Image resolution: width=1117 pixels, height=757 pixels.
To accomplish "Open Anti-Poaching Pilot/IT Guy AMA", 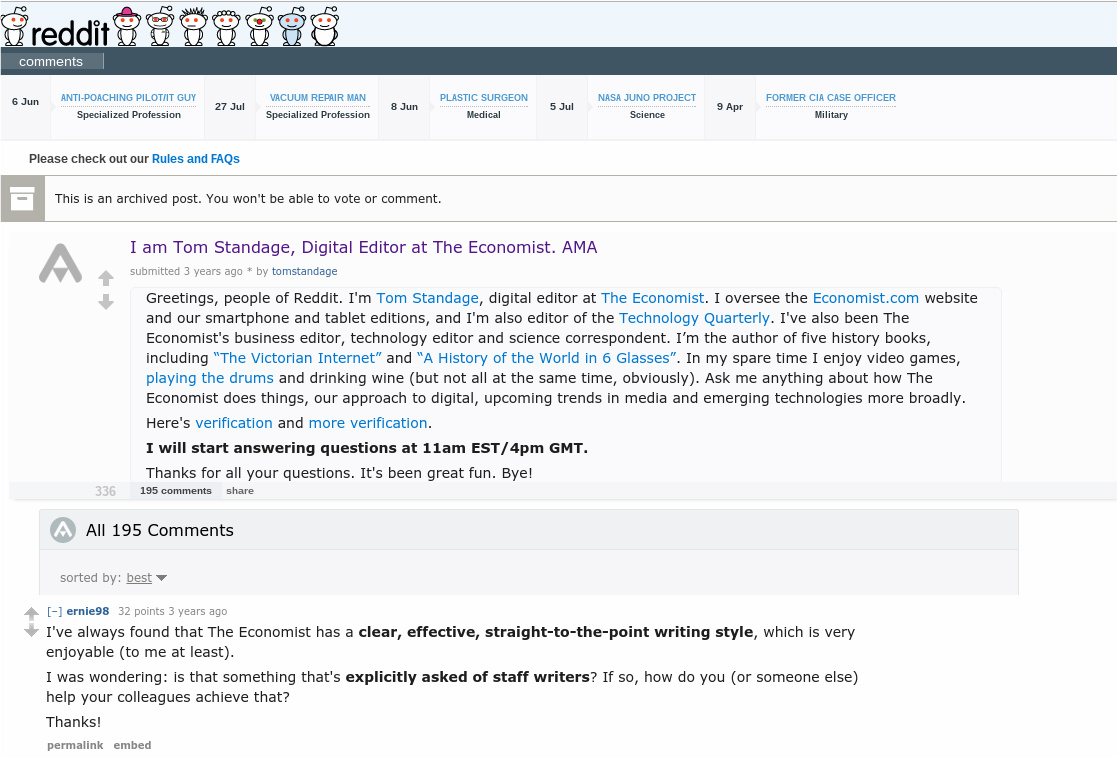I will (x=128, y=98).
